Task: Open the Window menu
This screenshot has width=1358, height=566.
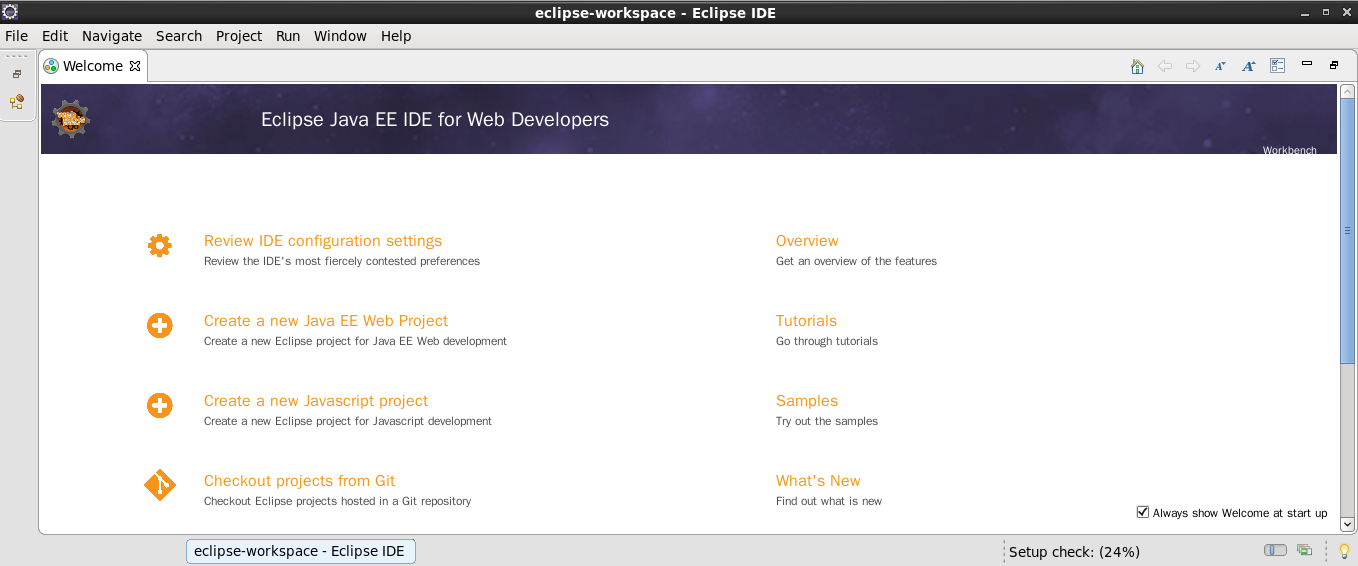Action: [340, 36]
